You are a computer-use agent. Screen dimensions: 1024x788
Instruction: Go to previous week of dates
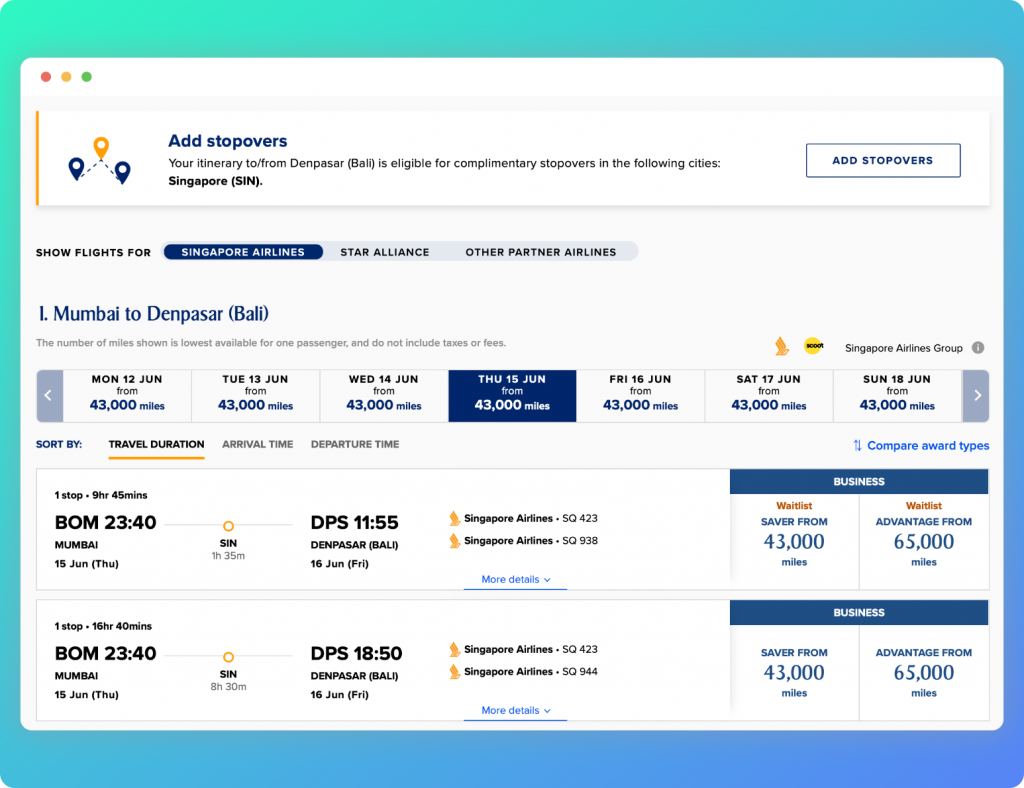pyautogui.click(x=49, y=396)
